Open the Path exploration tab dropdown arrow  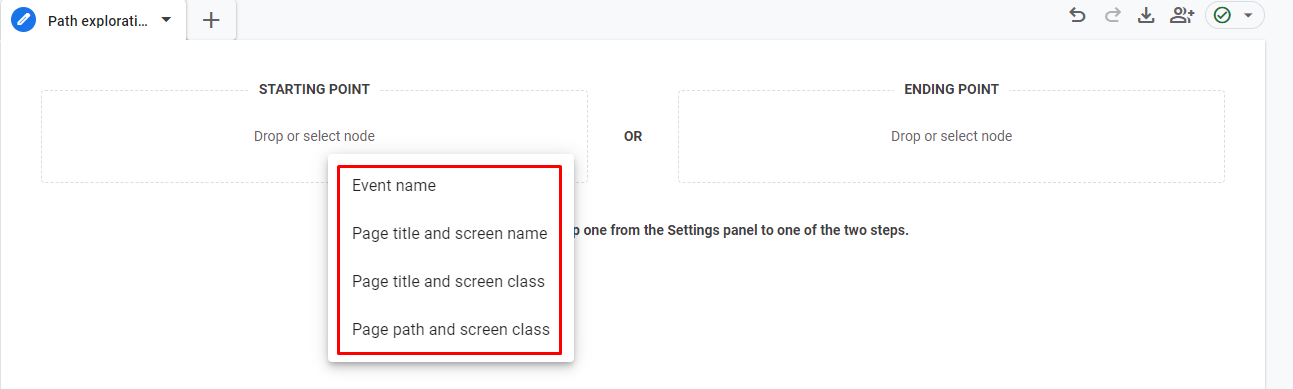point(166,20)
